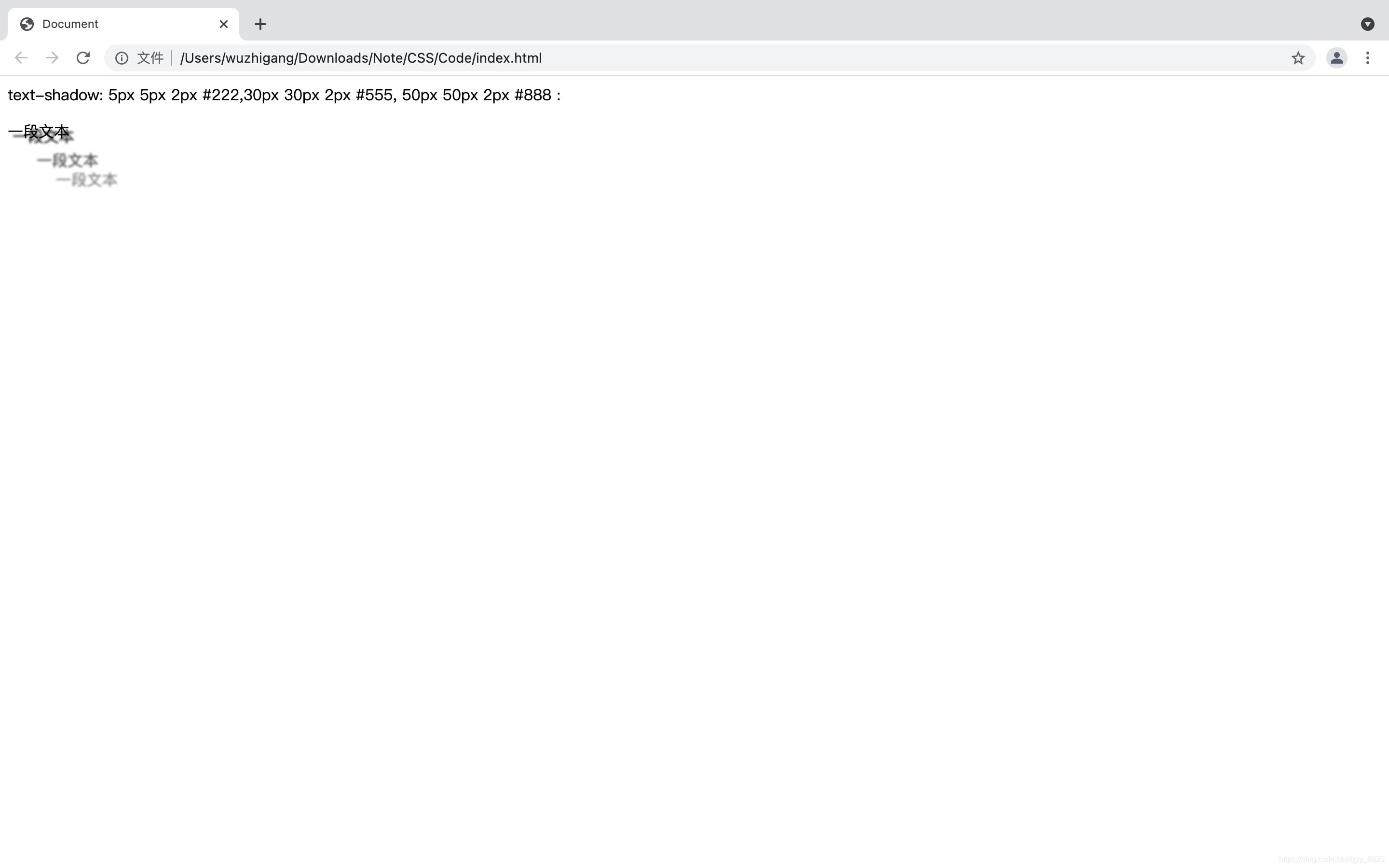Screen dimensions: 1389x868
Task: Click the browser back arrow
Action: click(x=21, y=58)
